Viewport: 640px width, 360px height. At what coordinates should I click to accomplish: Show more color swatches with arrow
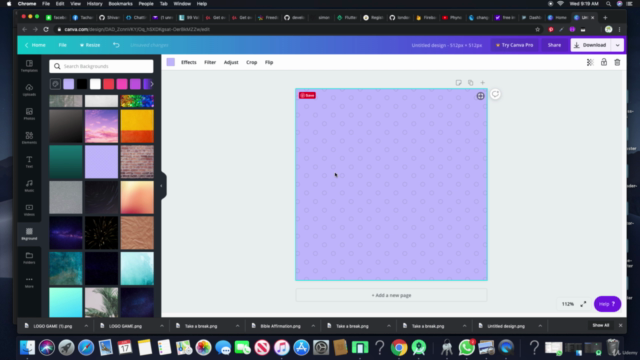pyautogui.click(x=151, y=84)
